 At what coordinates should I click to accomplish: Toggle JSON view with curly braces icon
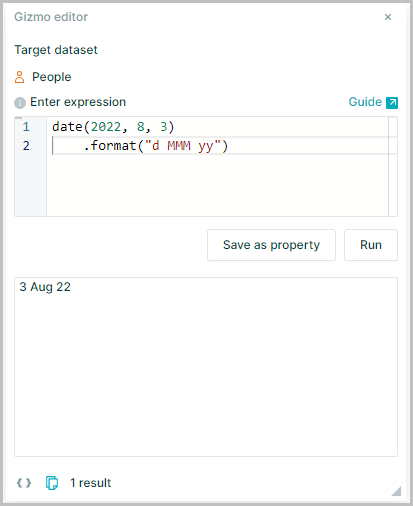coord(24,483)
